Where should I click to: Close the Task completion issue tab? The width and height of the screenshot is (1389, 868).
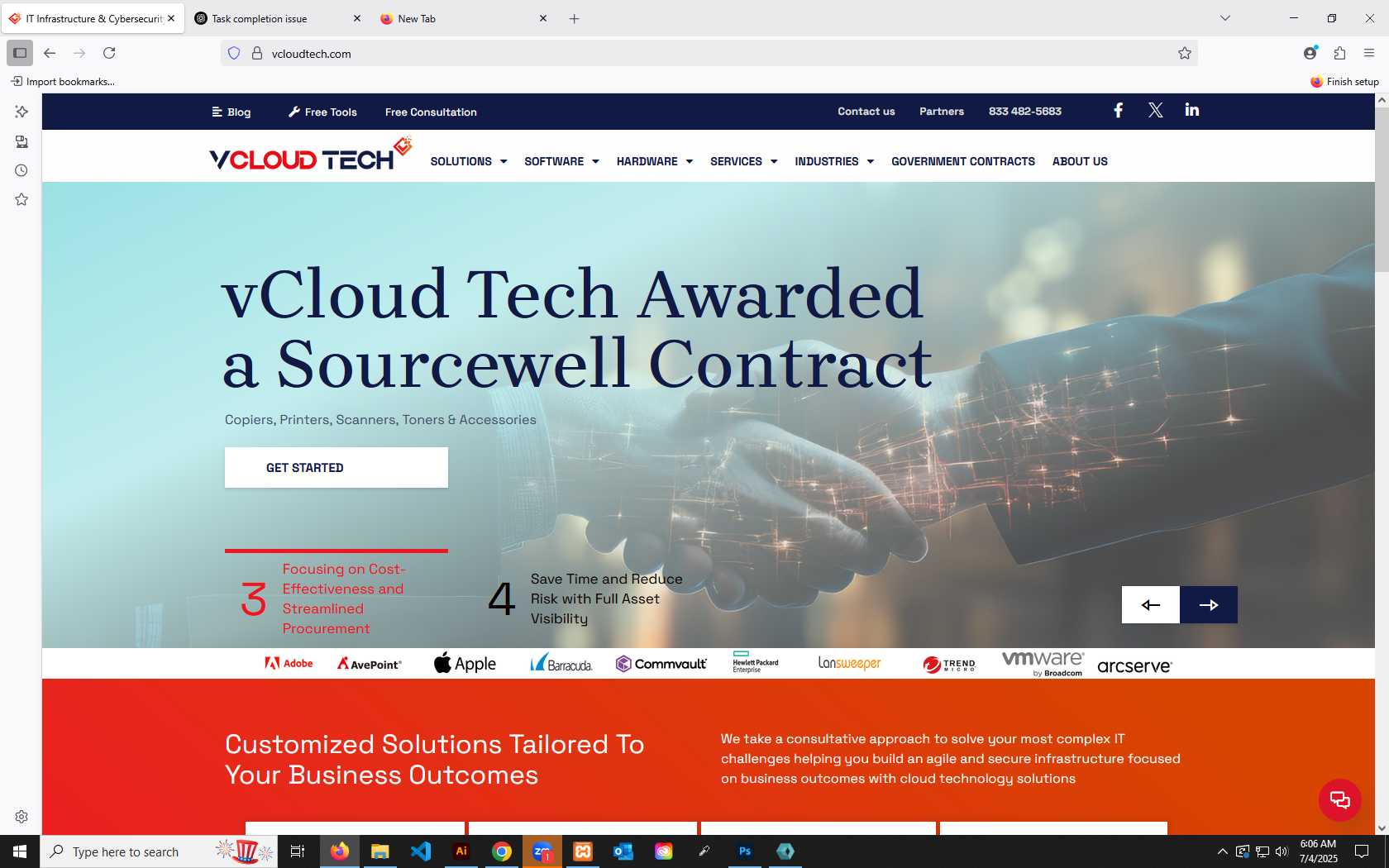click(x=357, y=18)
